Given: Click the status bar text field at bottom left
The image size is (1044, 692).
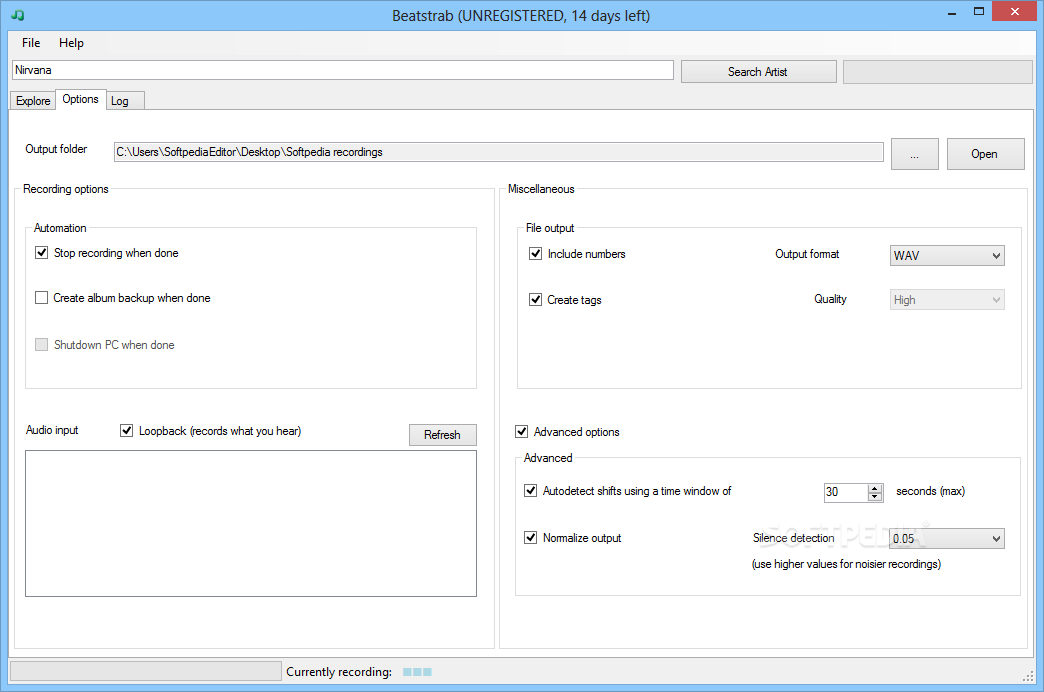Looking at the screenshot, I should pos(146,671).
